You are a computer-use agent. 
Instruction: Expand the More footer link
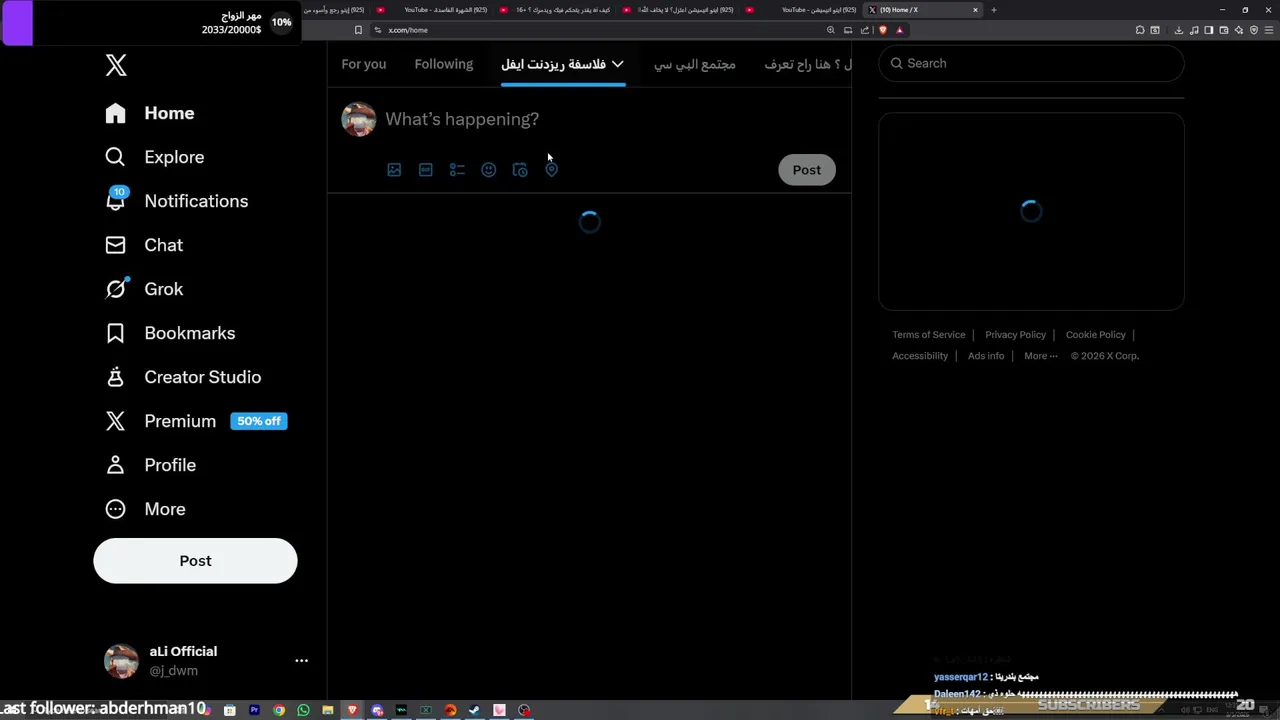(x=1040, y=356)
